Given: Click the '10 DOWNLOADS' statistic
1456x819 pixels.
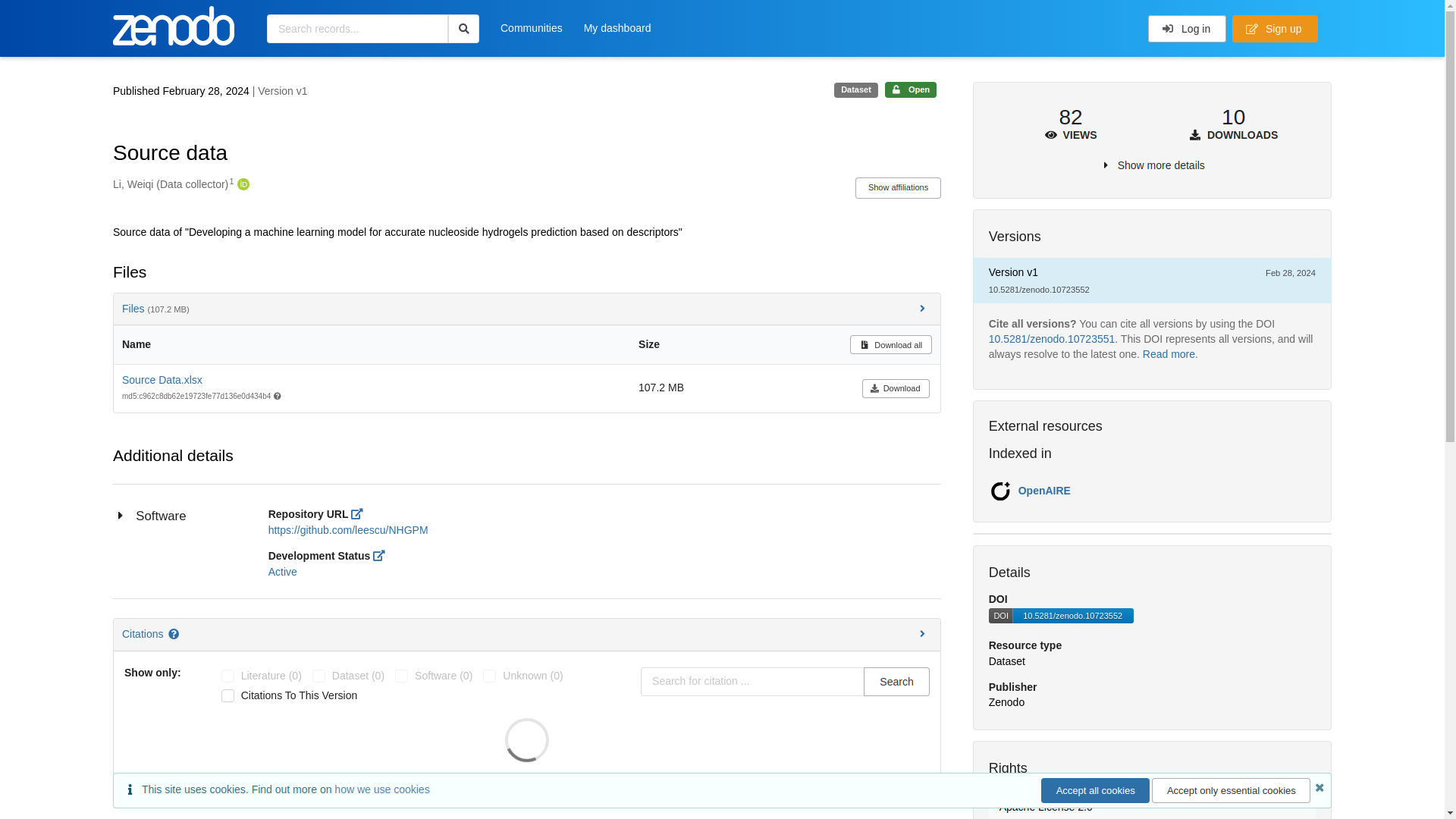Looking at the screenshot, I should coord(1234,124).
